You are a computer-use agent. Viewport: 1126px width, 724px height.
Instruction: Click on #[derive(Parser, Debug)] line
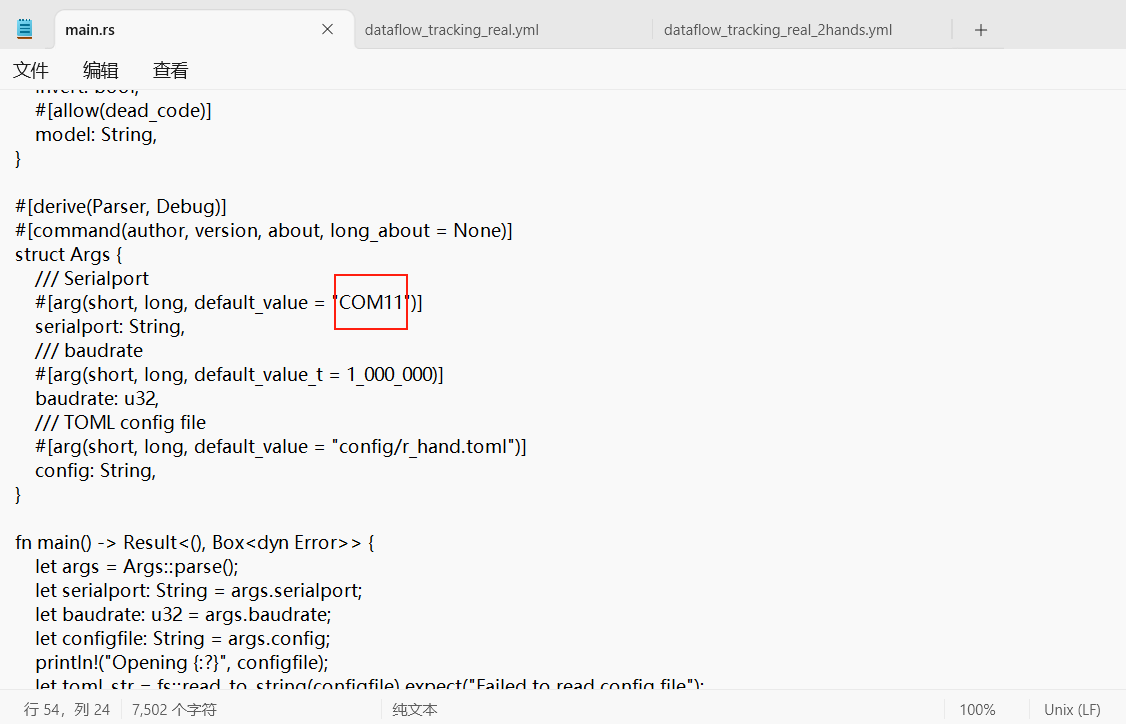tap(121, 207)
